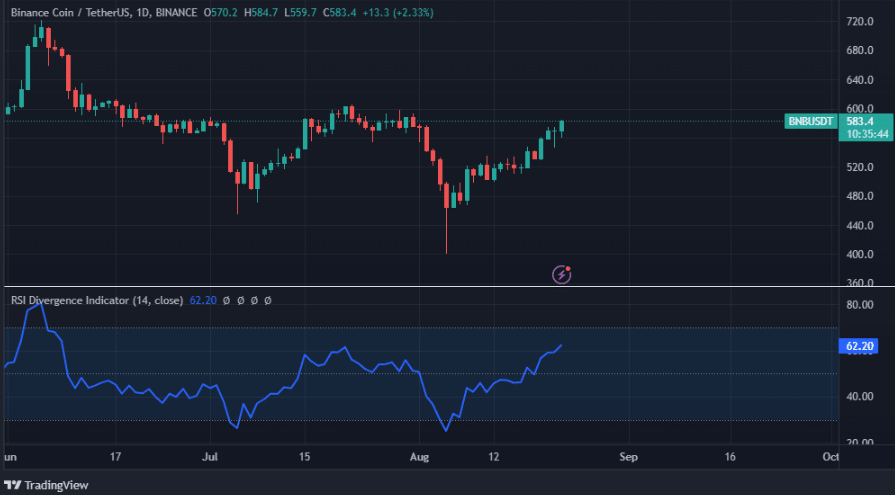This screenshot has width=895, height=495.
Task: Click the purple lightning bolt event icon
Action: pyautogui.click(x=562, y=275)
